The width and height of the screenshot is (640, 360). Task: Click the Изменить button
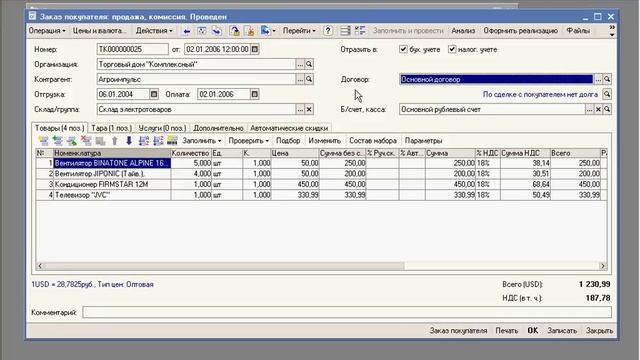324,141
